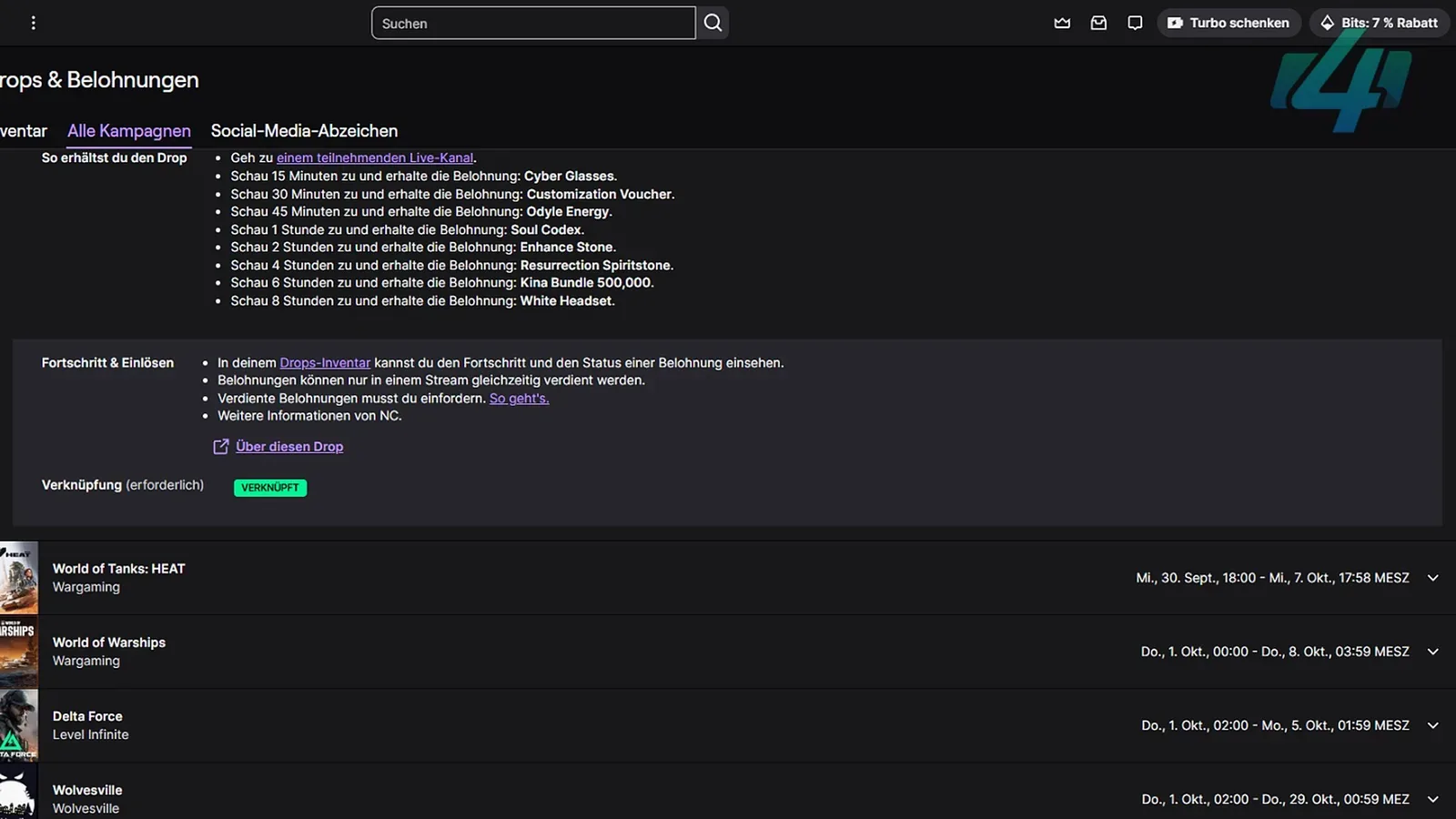Click the green VERKNÜPFT badge

point(270,488)
